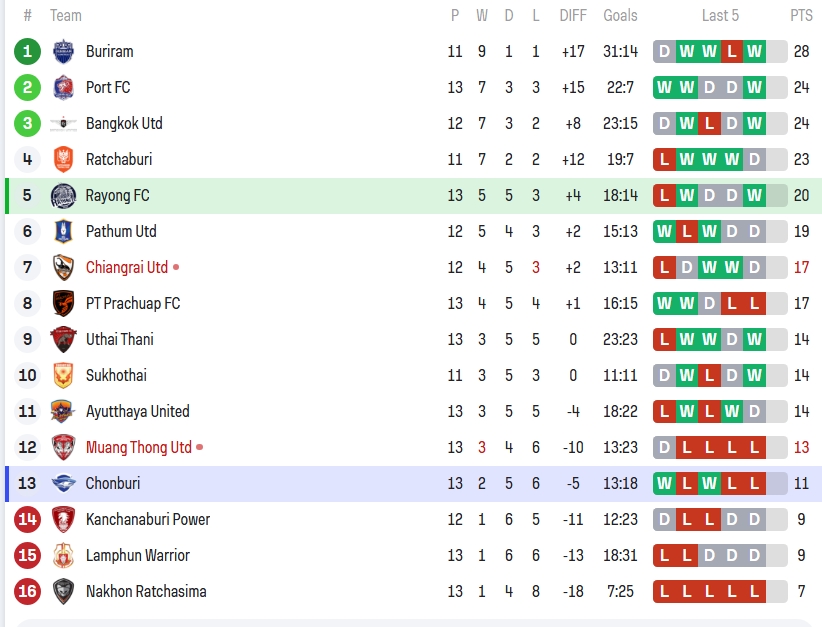Click the Chonburi club crest

point(64,483)
